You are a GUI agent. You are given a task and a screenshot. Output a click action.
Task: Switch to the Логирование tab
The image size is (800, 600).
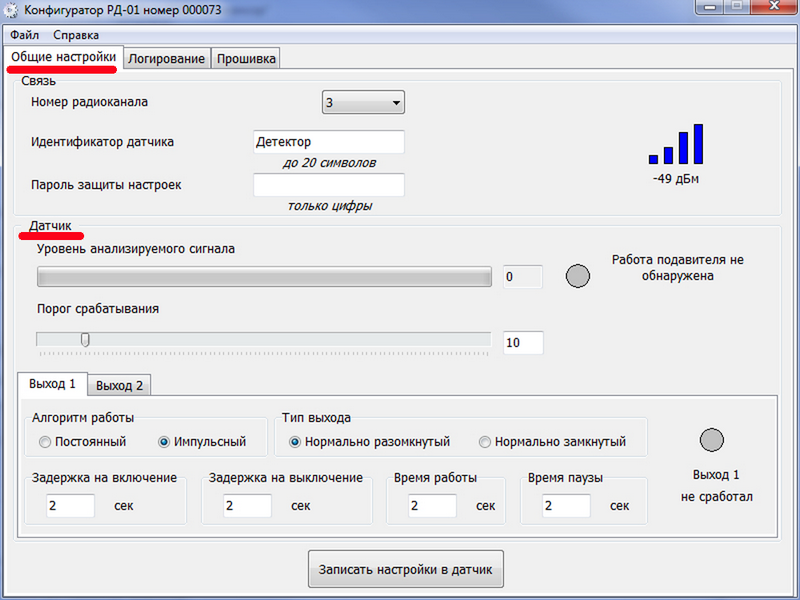pyautogui.click(x=166, y=59)
